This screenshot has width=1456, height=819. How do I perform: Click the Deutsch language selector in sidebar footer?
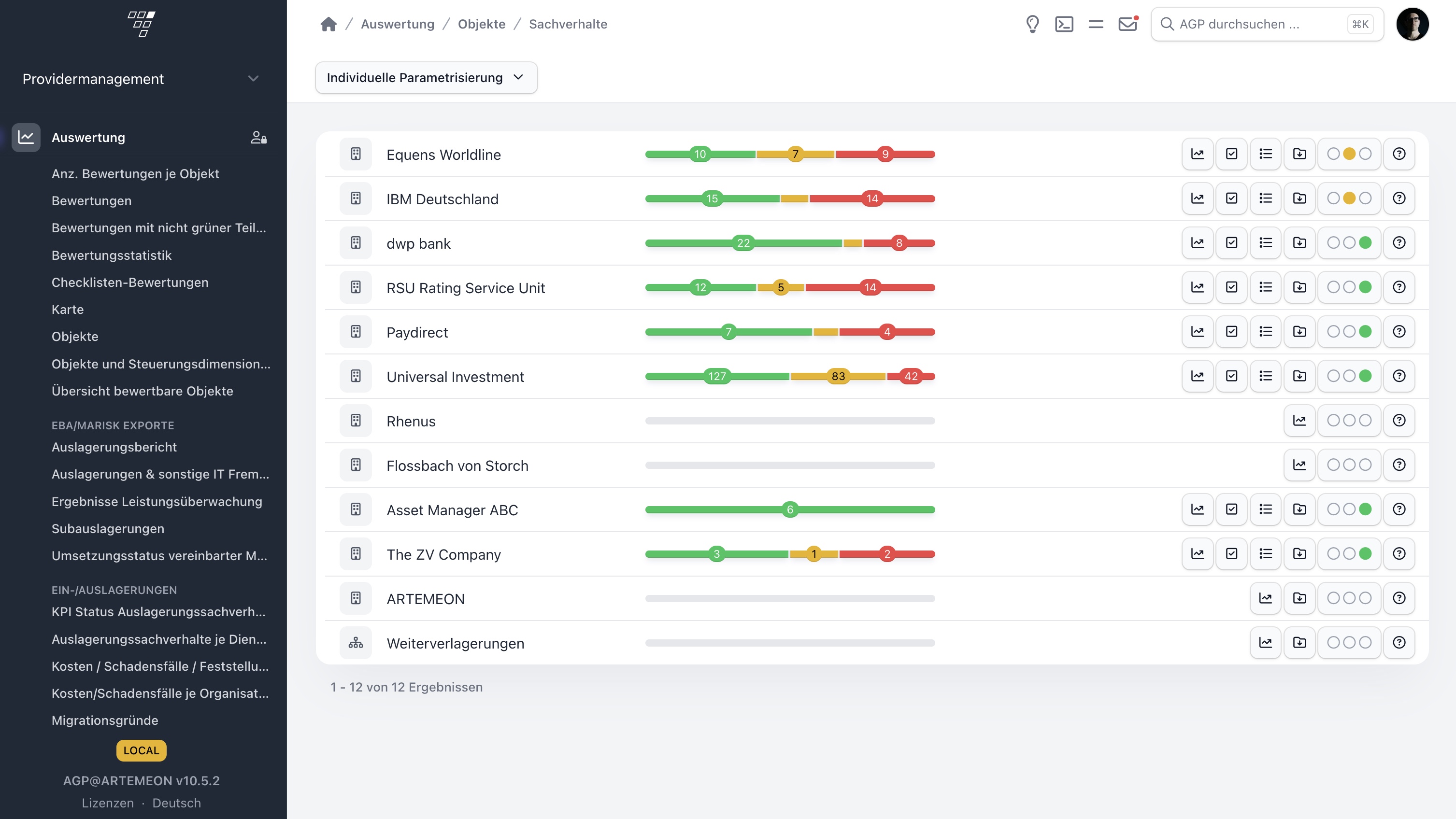tap(176, 803)
